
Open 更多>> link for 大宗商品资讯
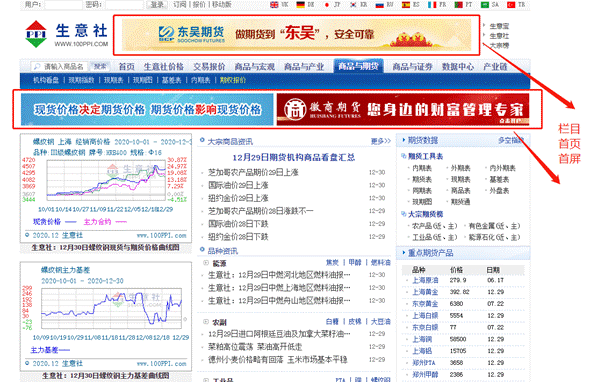[x=381, y=141]
